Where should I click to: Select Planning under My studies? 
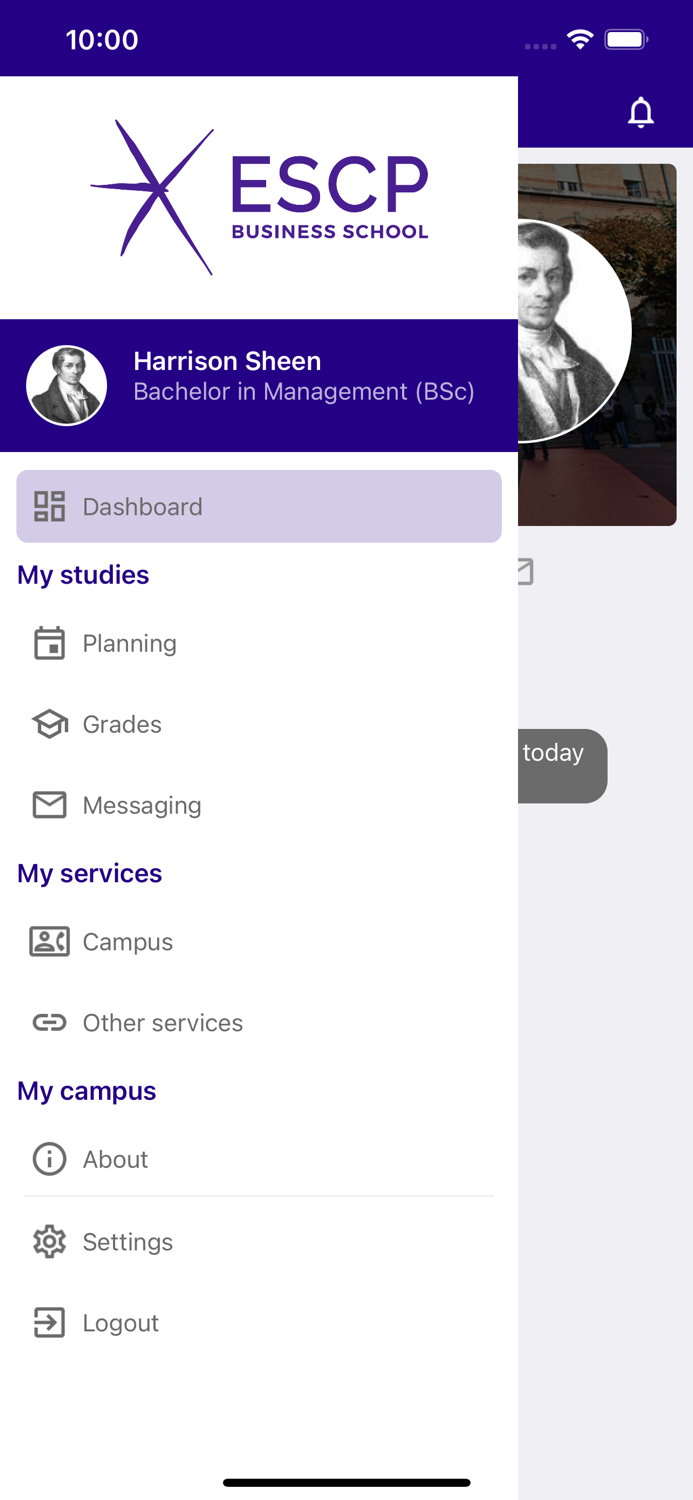pyautogui.click(x=129, y=643)
